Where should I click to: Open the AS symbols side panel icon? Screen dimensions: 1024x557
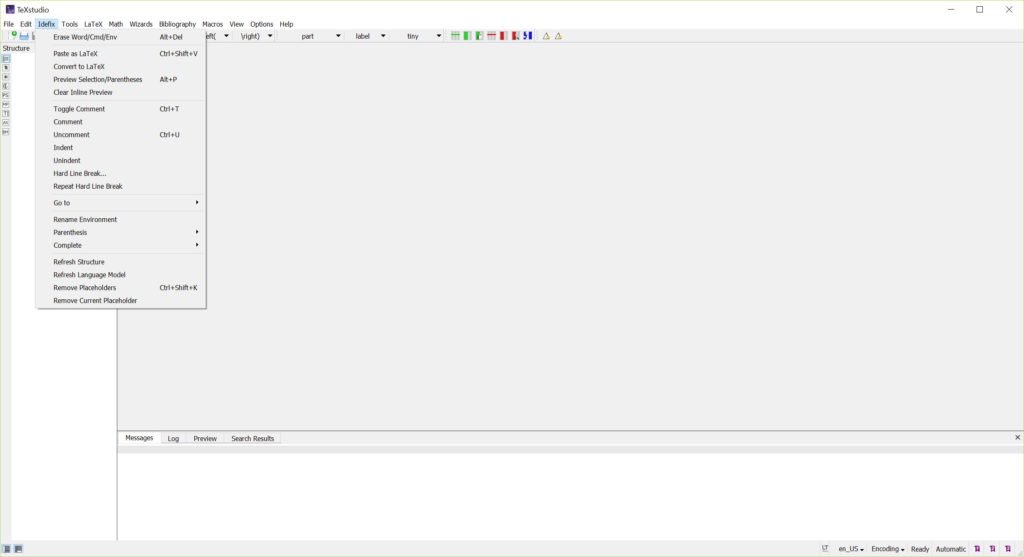pyautogui.click(x=6, y=123)
